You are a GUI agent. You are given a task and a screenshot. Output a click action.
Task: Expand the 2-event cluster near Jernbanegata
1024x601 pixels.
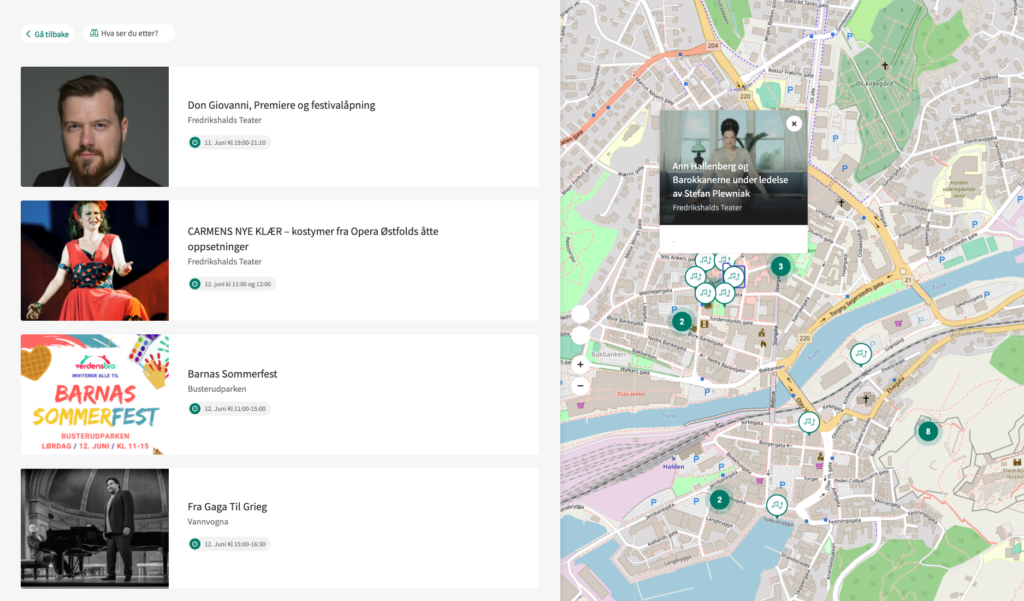tap(719, 499)
